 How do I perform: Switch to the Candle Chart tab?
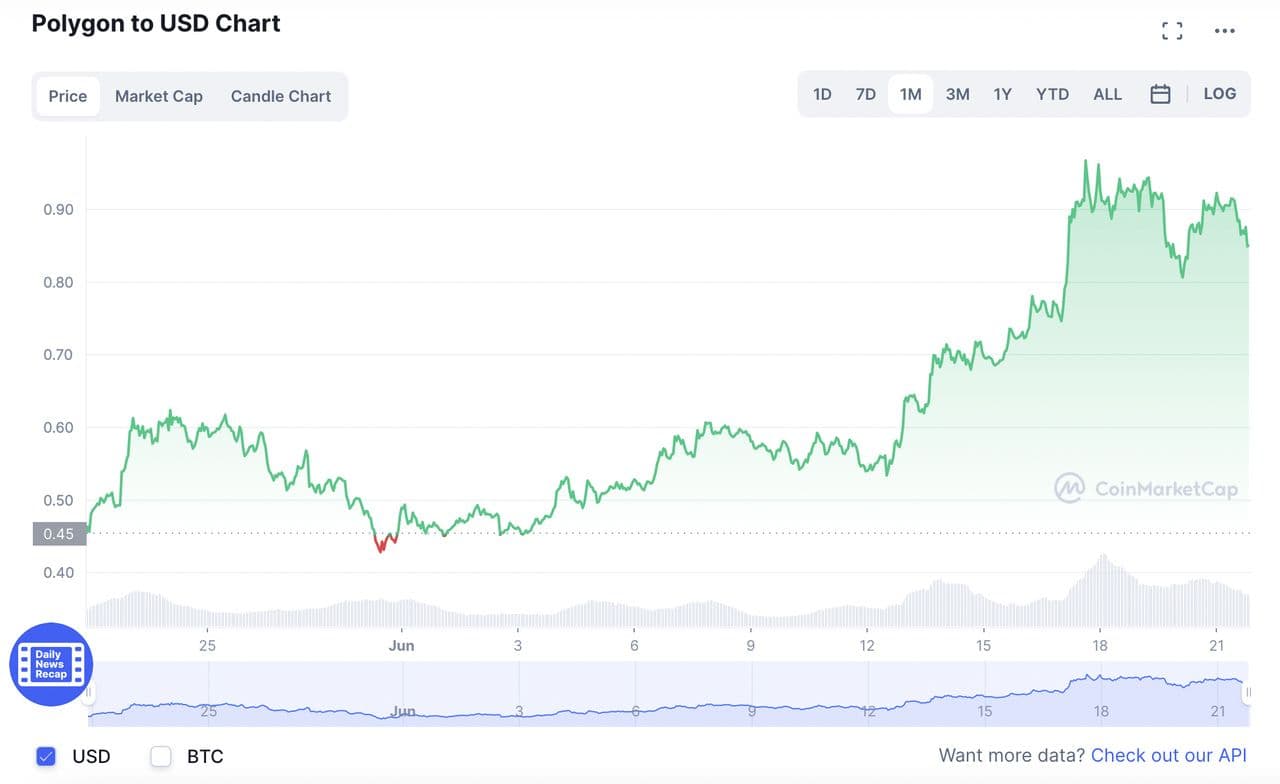[x=281, y=96]
